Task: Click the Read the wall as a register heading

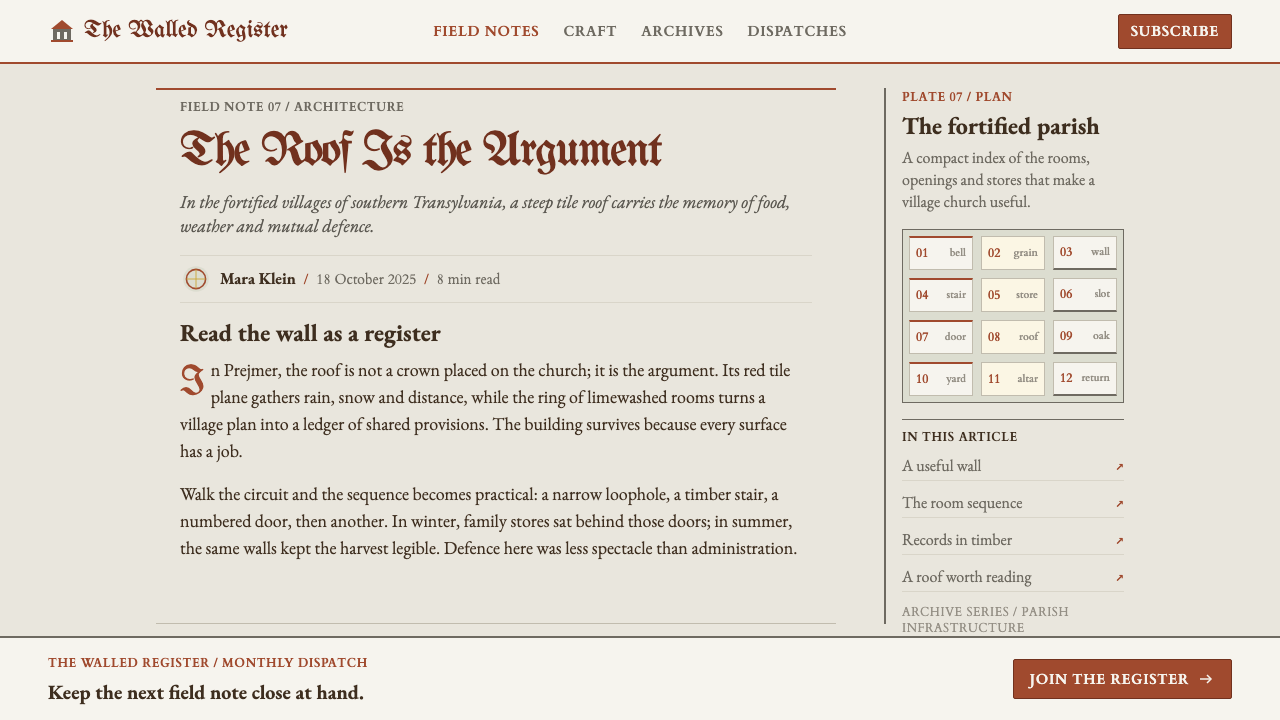Action: [310, 333]
